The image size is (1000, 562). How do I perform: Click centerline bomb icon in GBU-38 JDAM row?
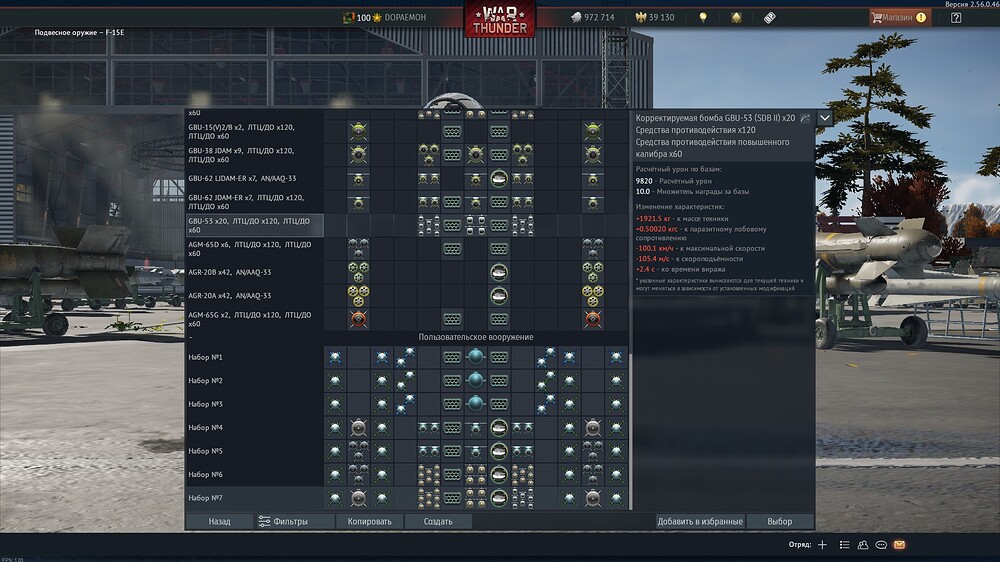point(475,155)
